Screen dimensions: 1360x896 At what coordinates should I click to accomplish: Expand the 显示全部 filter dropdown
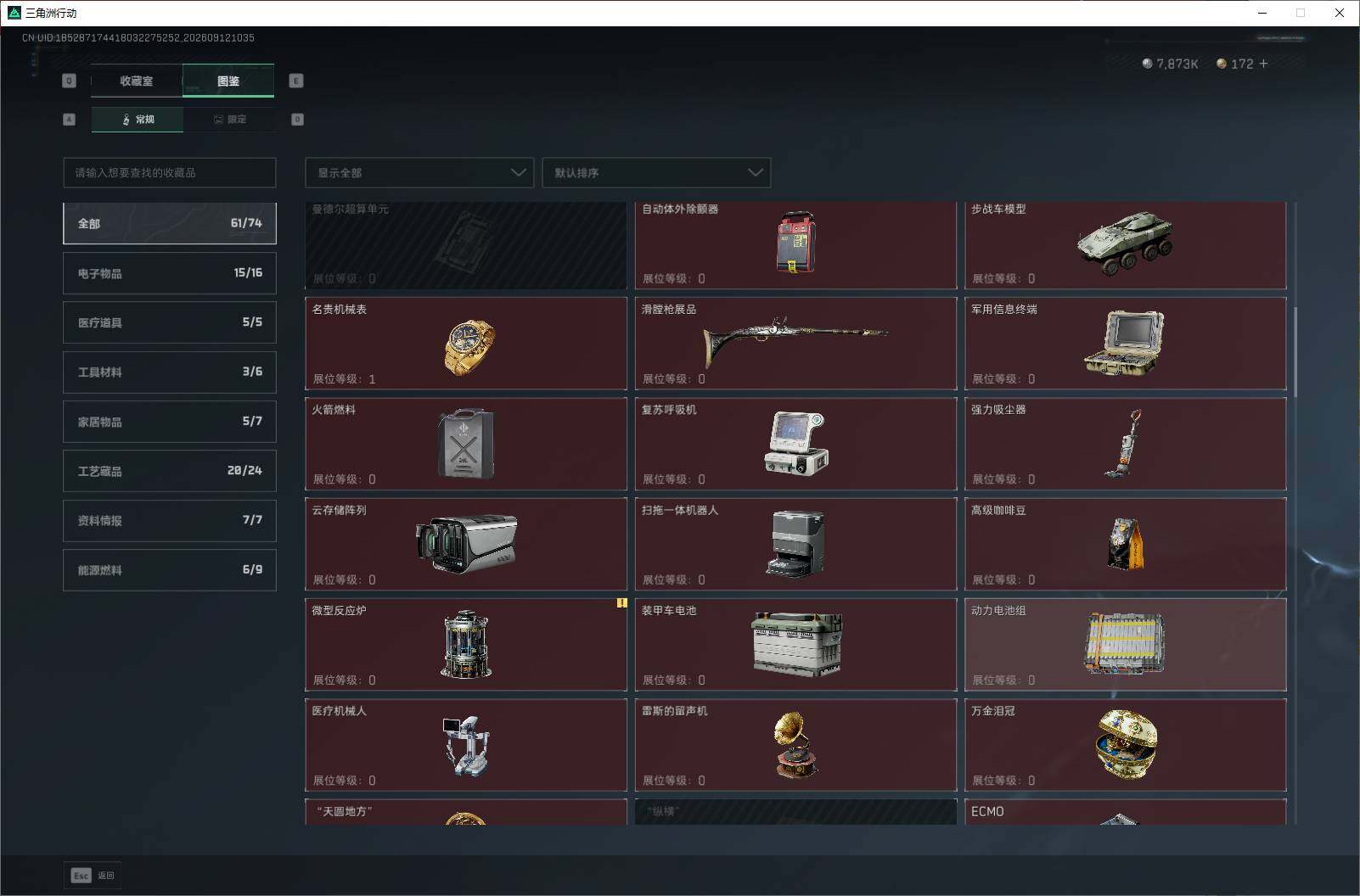[419, 172]
